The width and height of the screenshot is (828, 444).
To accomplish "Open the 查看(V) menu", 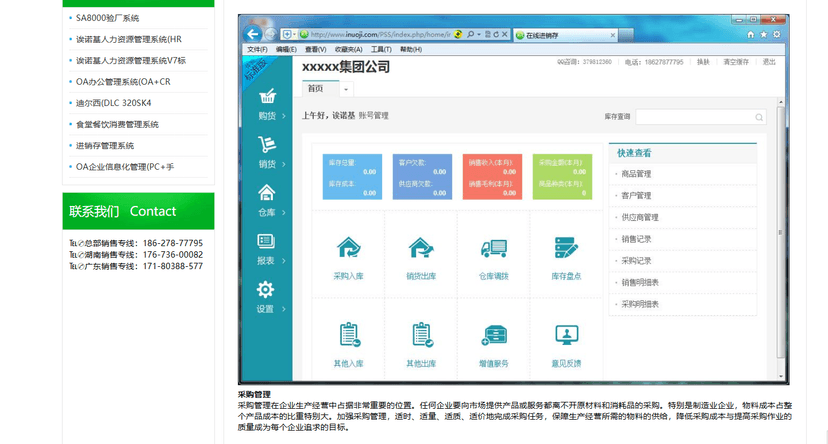I will point(315,49).
